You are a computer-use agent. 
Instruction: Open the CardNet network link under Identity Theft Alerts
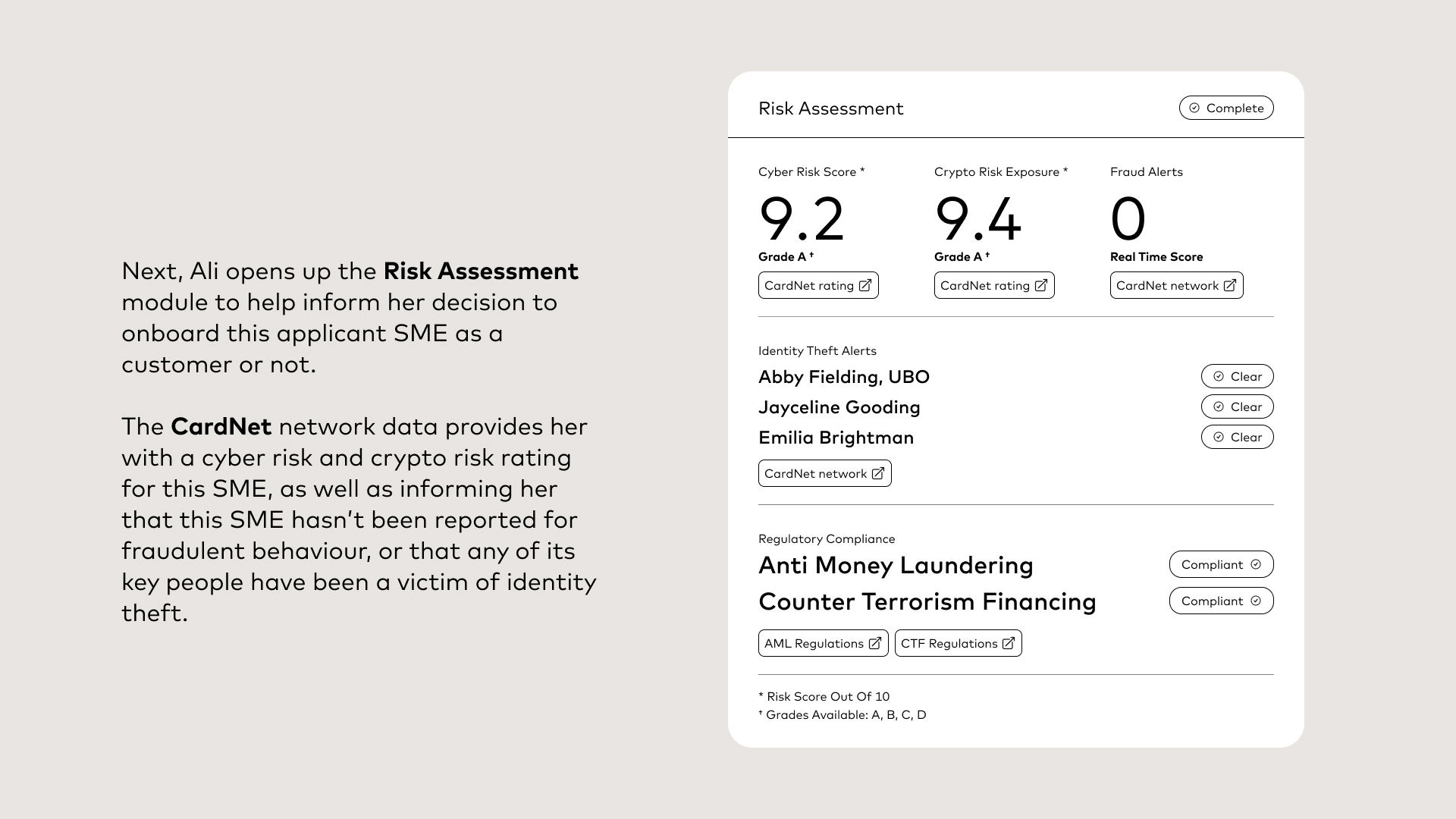pyautogui.click(x=824, y=472)
